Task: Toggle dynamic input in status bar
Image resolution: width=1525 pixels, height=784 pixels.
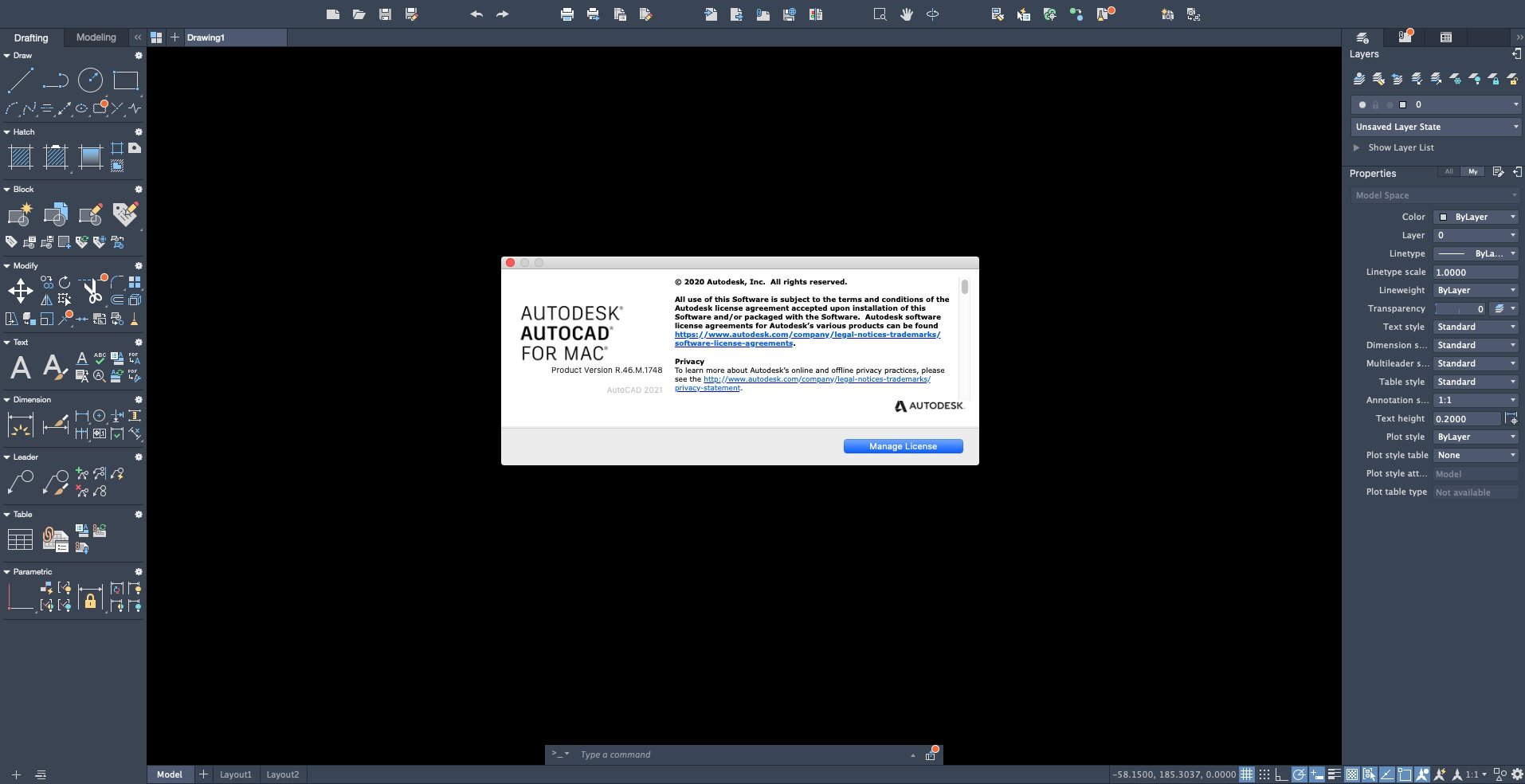Action: (x=1316, y=774)
